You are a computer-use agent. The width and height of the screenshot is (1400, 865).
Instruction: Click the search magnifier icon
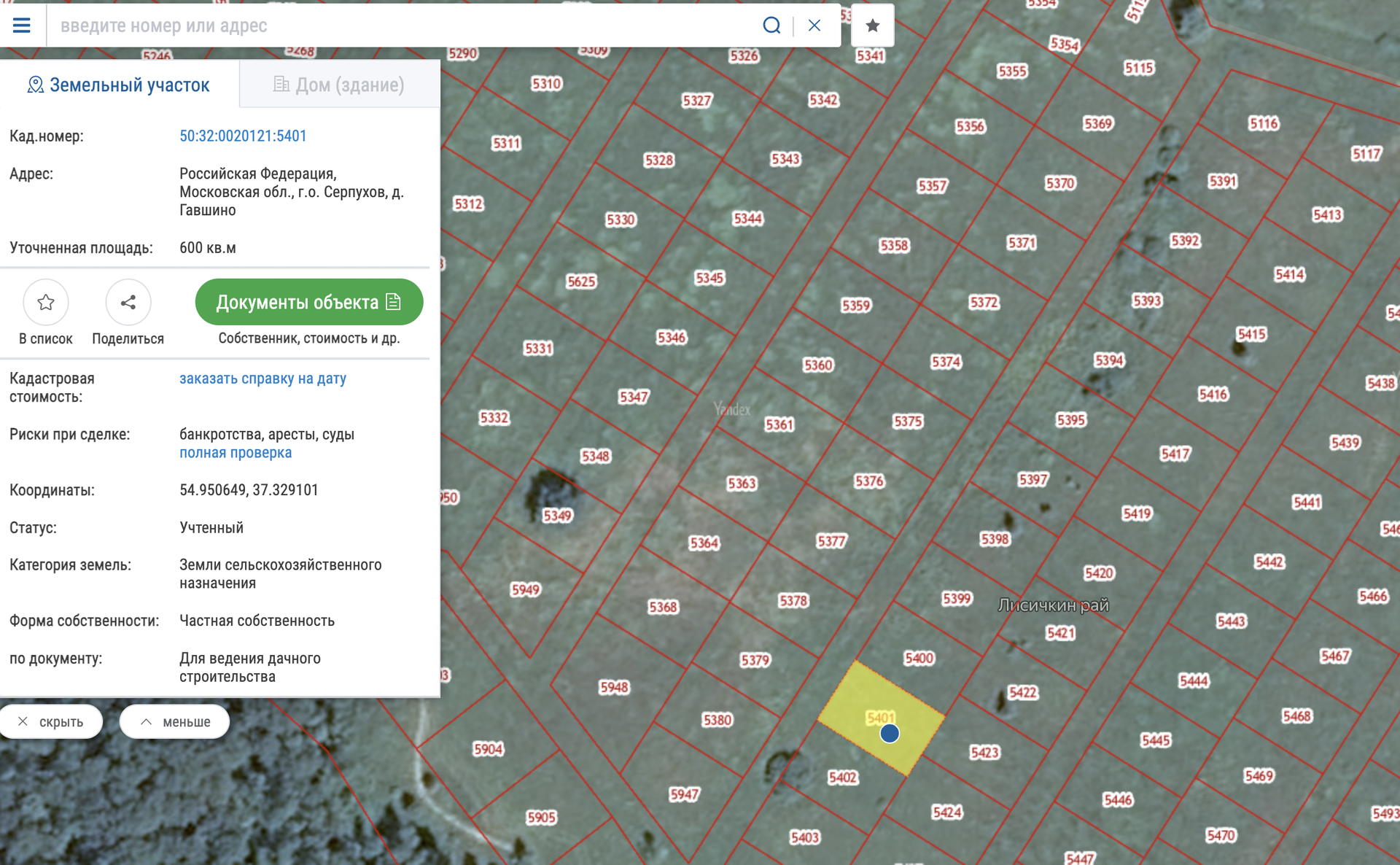point(771,26)
